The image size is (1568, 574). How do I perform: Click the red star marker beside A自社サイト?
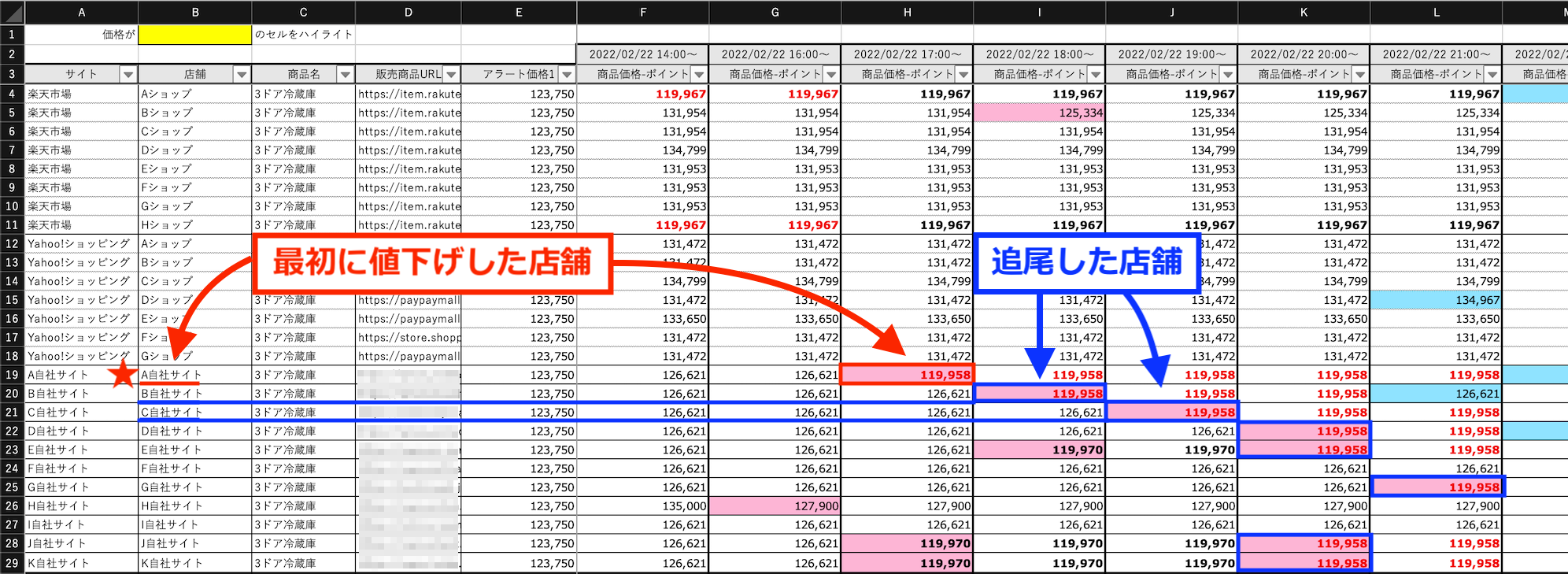[122, 374]
